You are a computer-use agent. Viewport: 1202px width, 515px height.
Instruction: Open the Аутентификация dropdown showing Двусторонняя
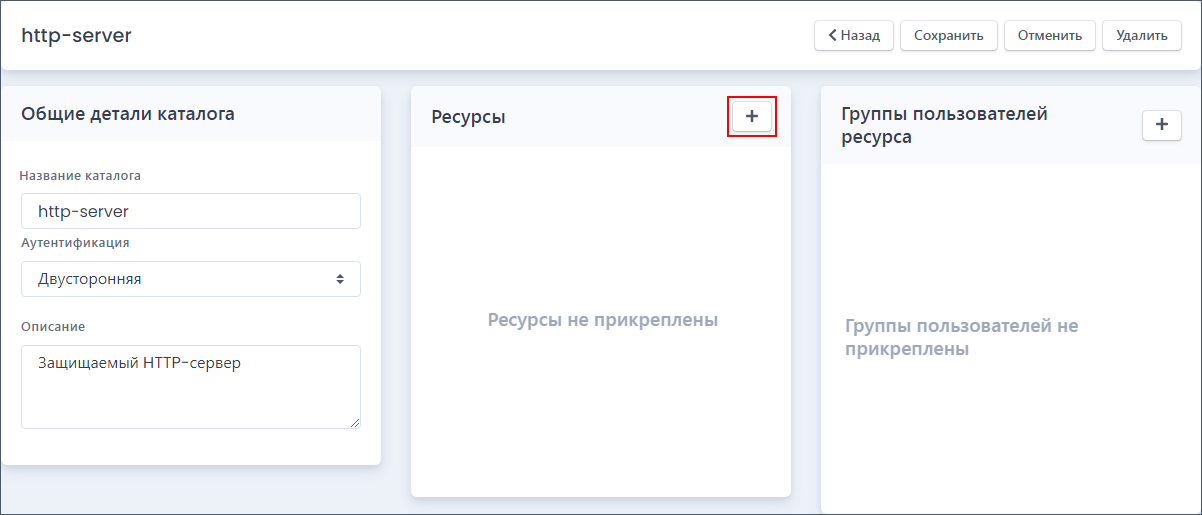[191, 279]
